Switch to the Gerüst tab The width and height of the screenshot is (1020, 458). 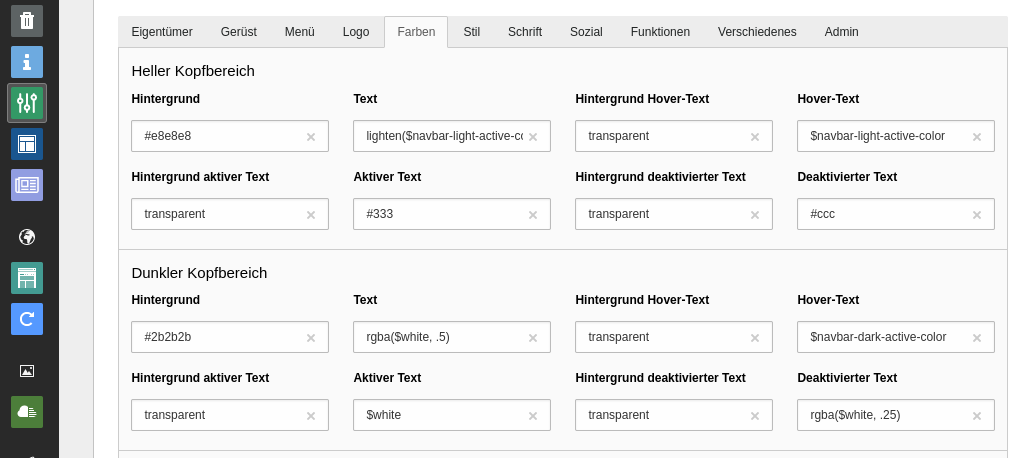(239, 32)
